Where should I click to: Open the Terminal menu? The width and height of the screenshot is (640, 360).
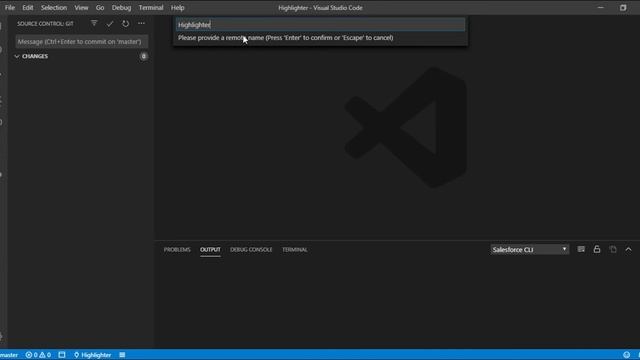pyautogui.click(x=151, y=8)
